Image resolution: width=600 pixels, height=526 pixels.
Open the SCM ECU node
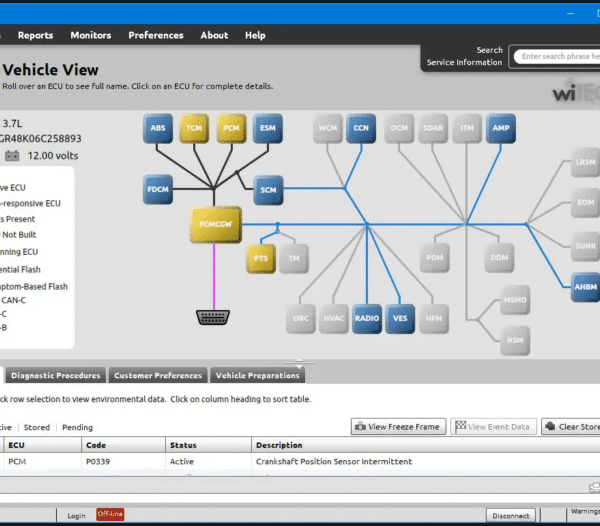pyautogui.click(x=267, y=188)
